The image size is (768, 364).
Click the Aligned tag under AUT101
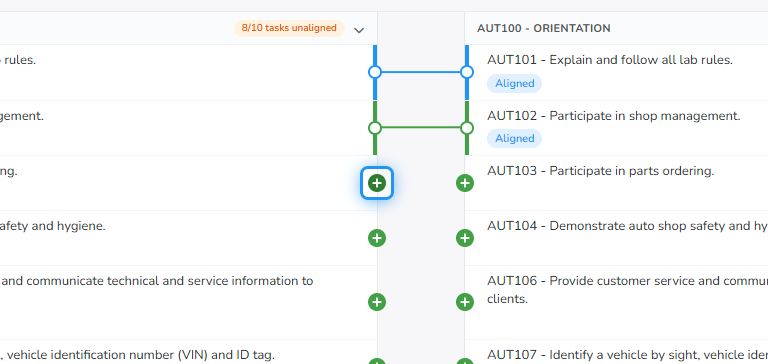click(x=514, y=83)
